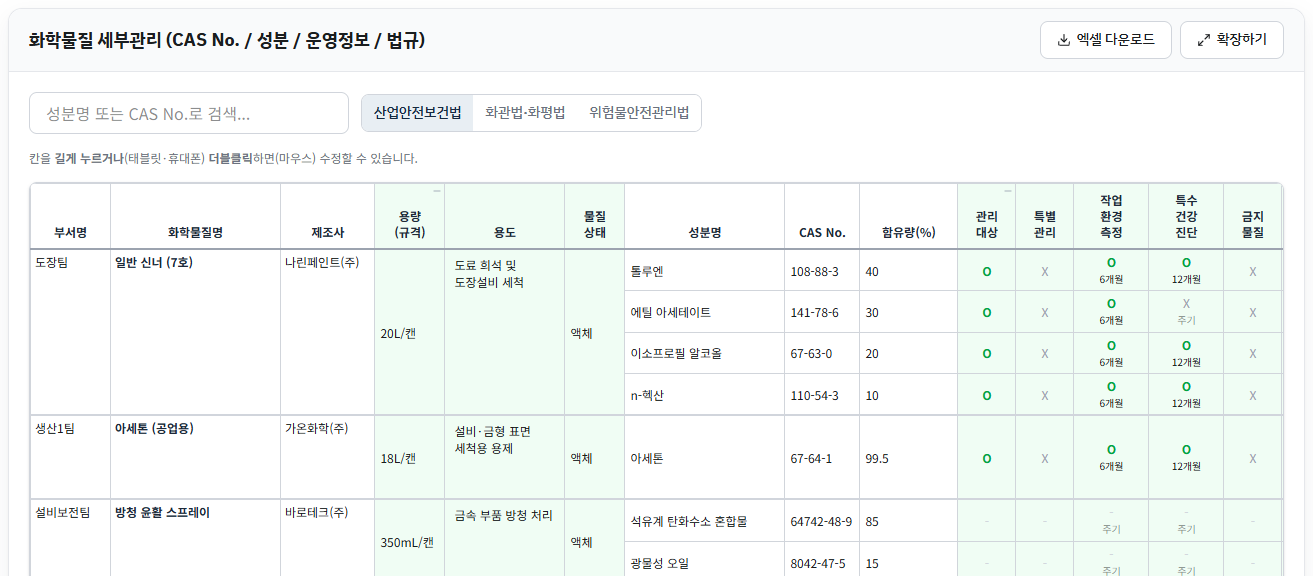
Task: Select the 도료 희석 및 도장설비 세척 usage cell
Action: tap(504, 332)
